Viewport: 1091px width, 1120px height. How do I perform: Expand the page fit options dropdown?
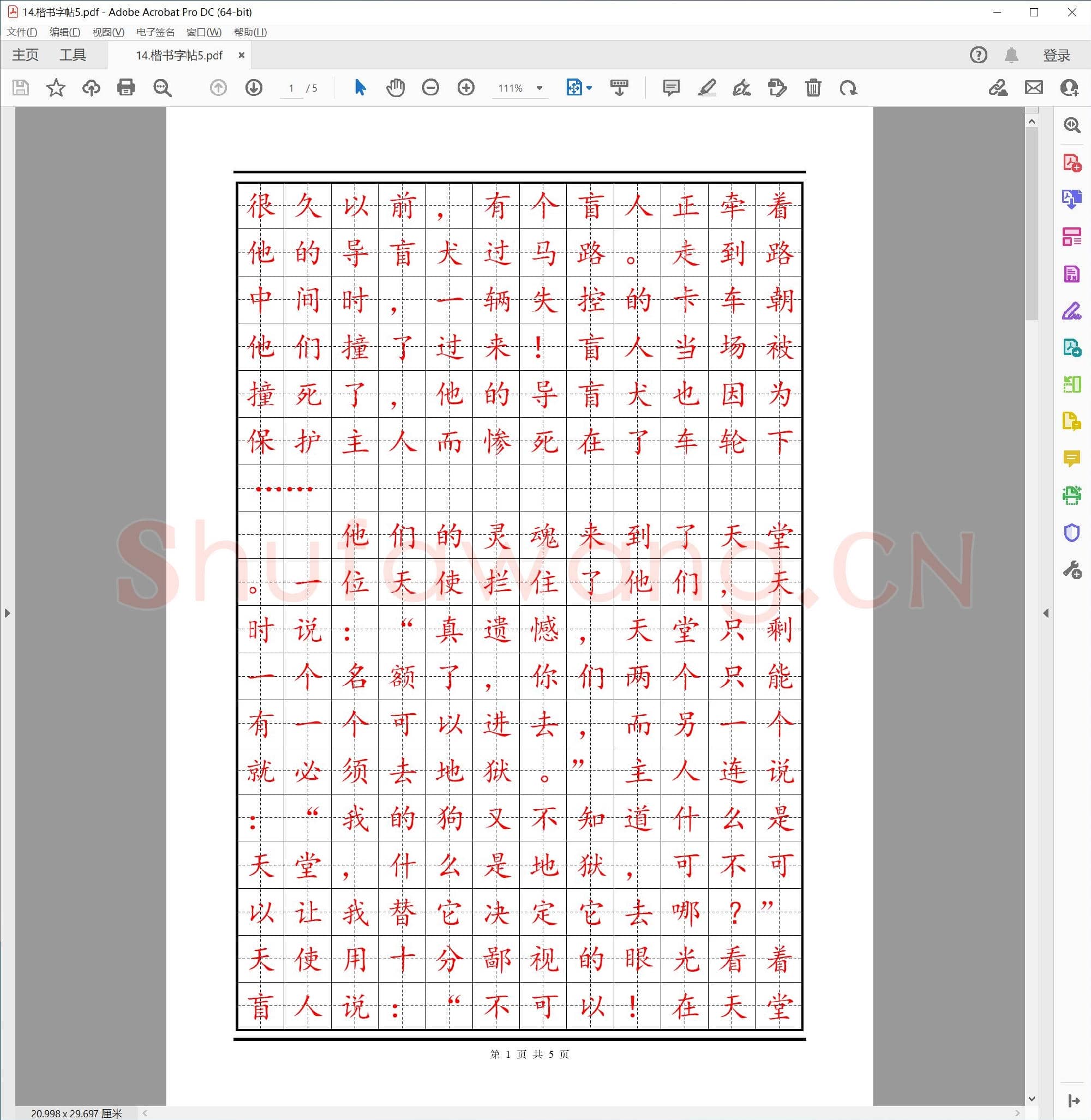pyautogui.click(x=589, y=88)
